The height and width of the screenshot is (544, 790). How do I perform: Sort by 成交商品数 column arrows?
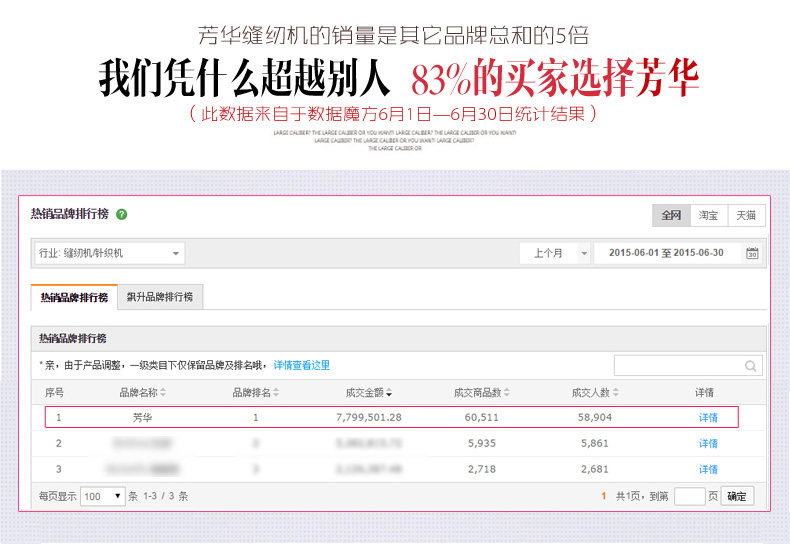506,392
